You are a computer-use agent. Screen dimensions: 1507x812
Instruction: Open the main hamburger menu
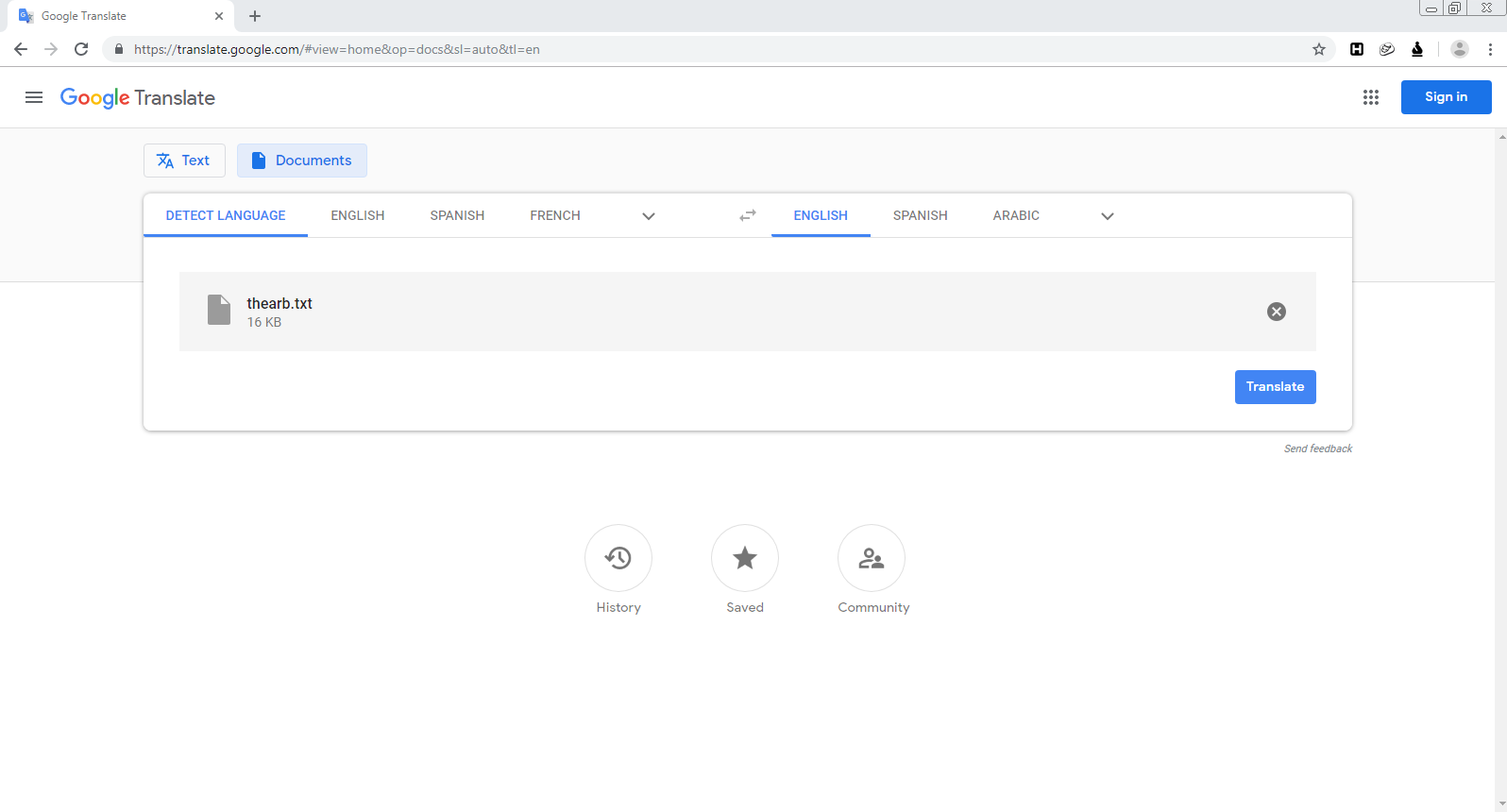[34, 97]
